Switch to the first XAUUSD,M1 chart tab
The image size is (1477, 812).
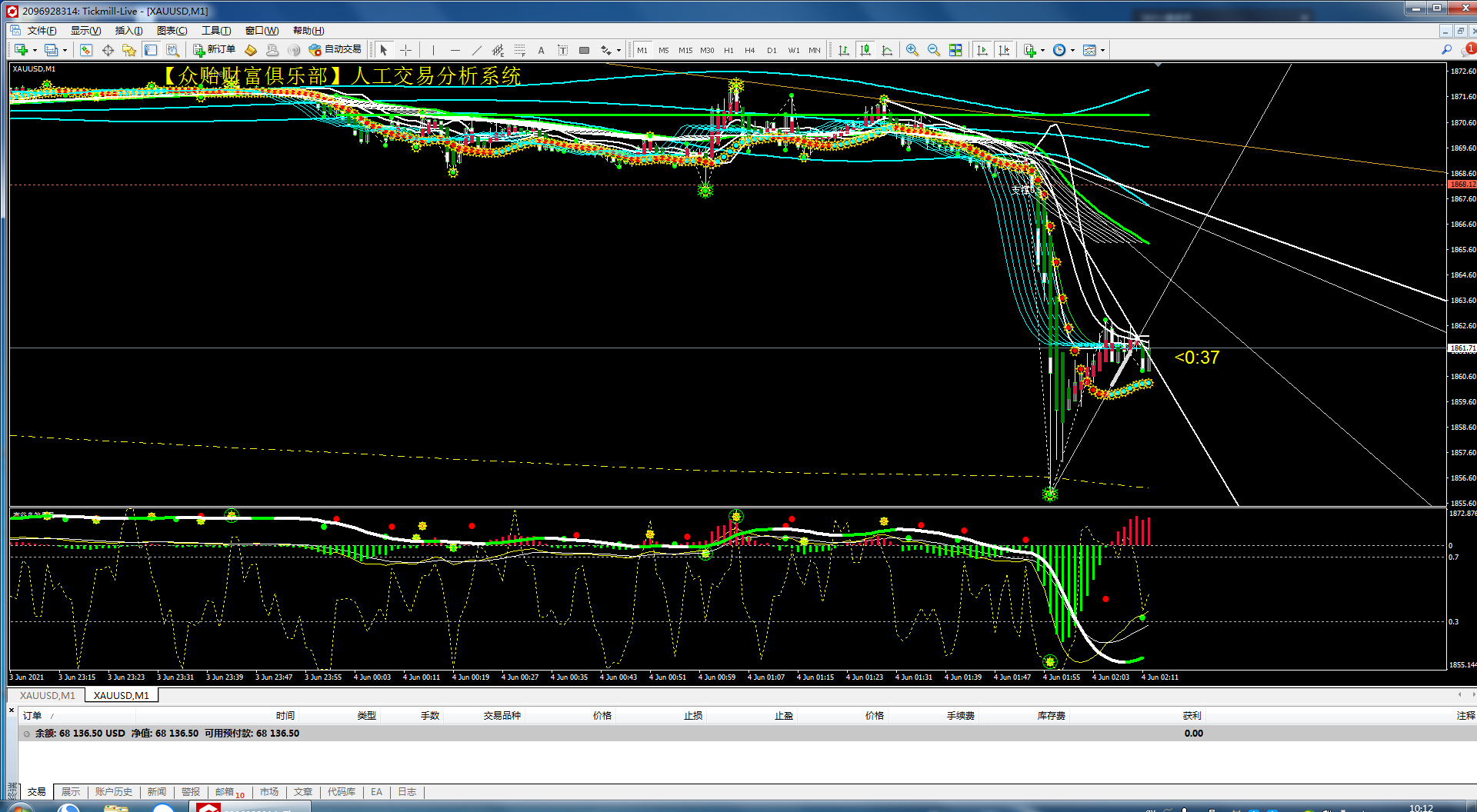tap(48, 695)
